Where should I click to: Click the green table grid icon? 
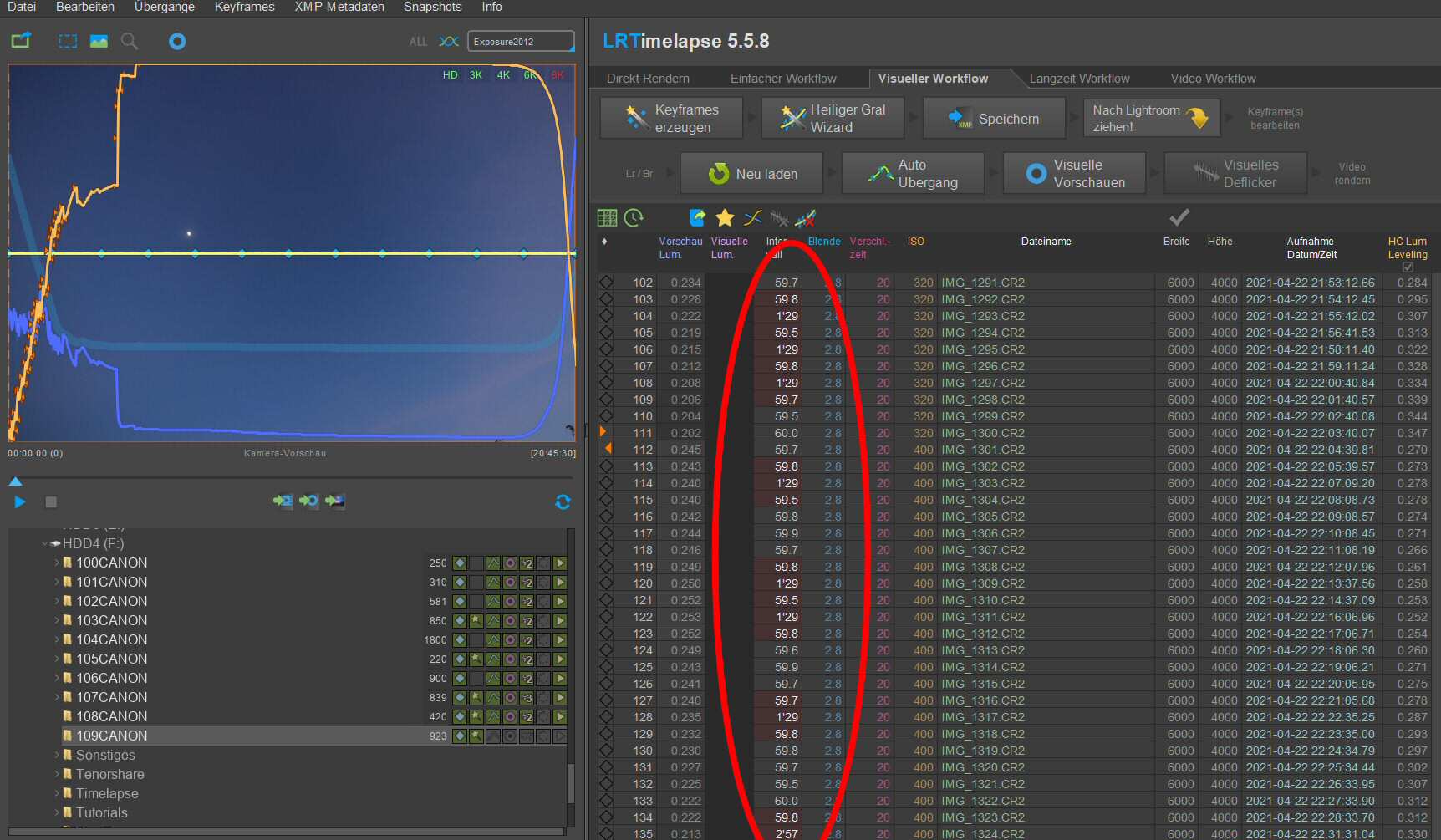point(607,218)
